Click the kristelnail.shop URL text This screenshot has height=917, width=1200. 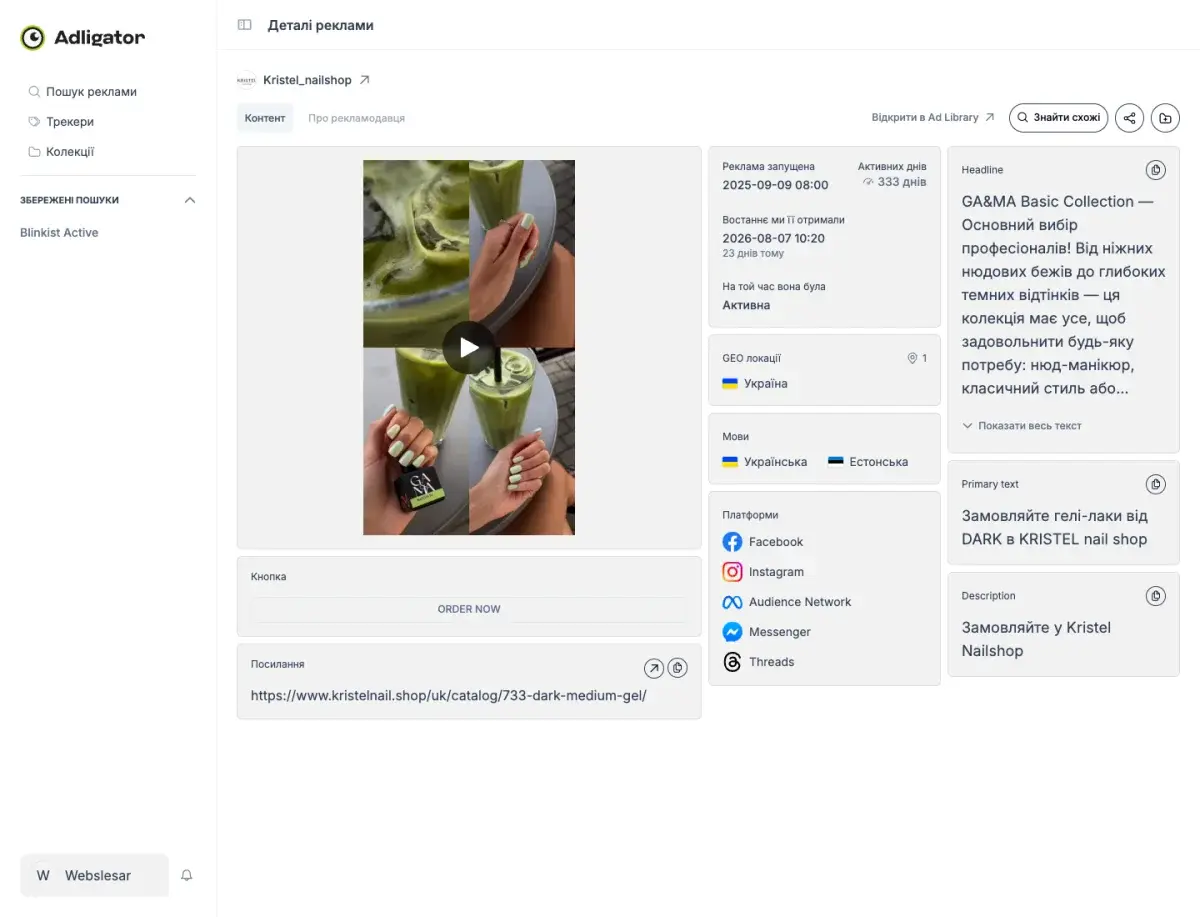coord(449,695)
